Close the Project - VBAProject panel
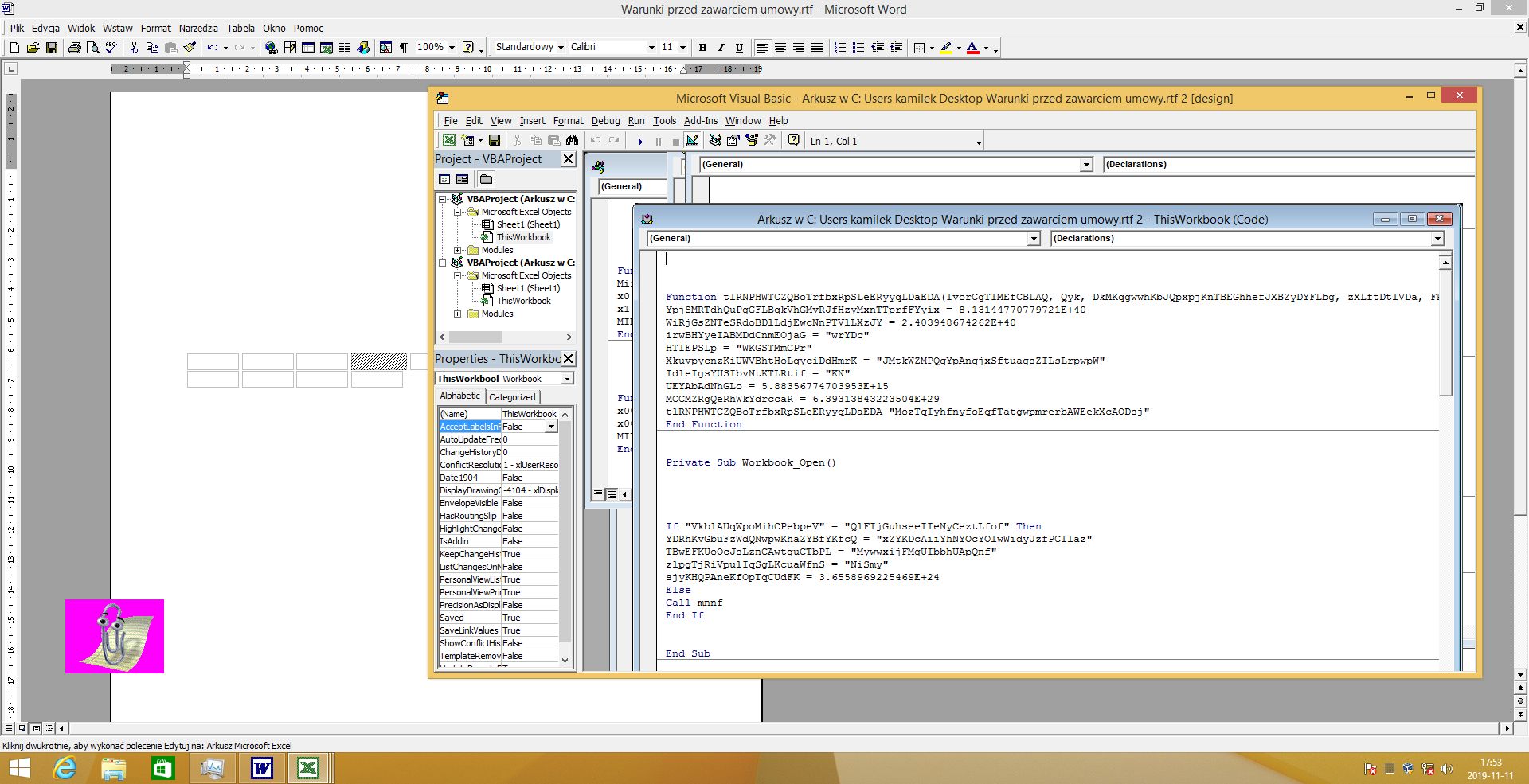This screenshot has height=784, width=1529. [x=568, y=159]
